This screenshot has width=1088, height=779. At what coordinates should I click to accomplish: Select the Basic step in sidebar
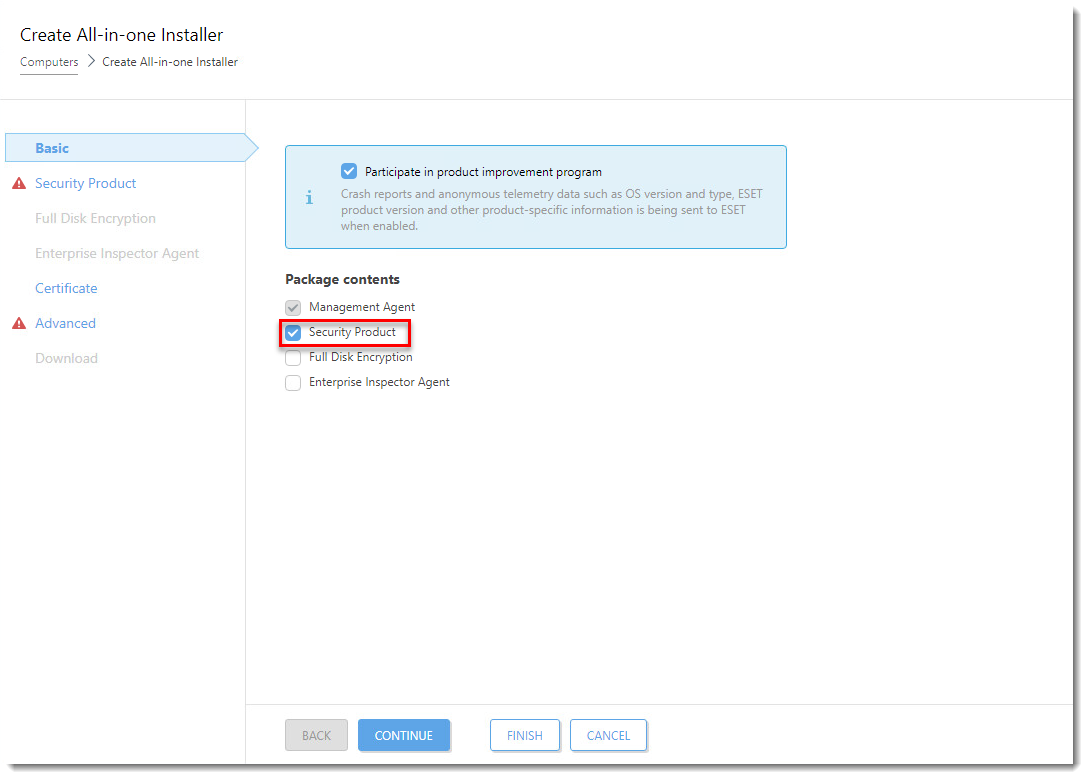coord(52,148)
